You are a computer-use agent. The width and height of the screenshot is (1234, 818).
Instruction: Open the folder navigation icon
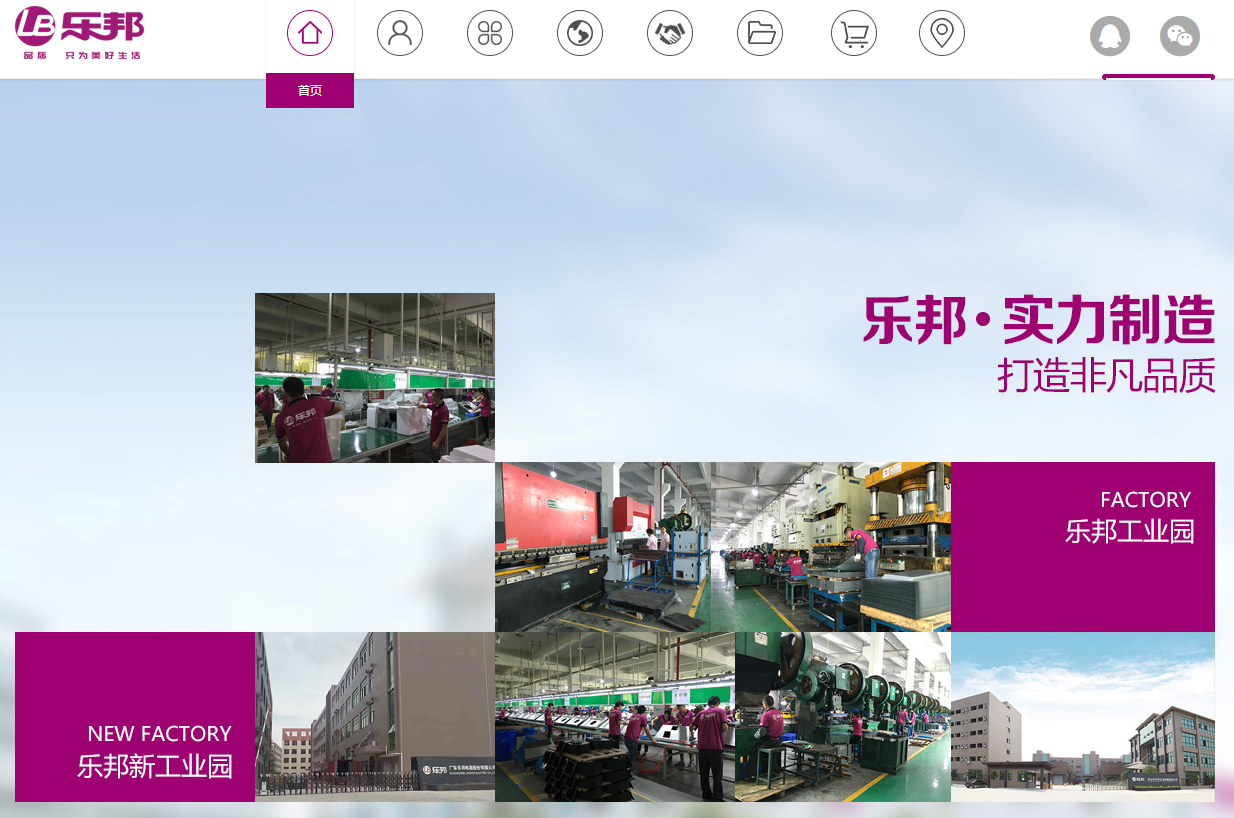pyautogui.click(x=760, y=33)
